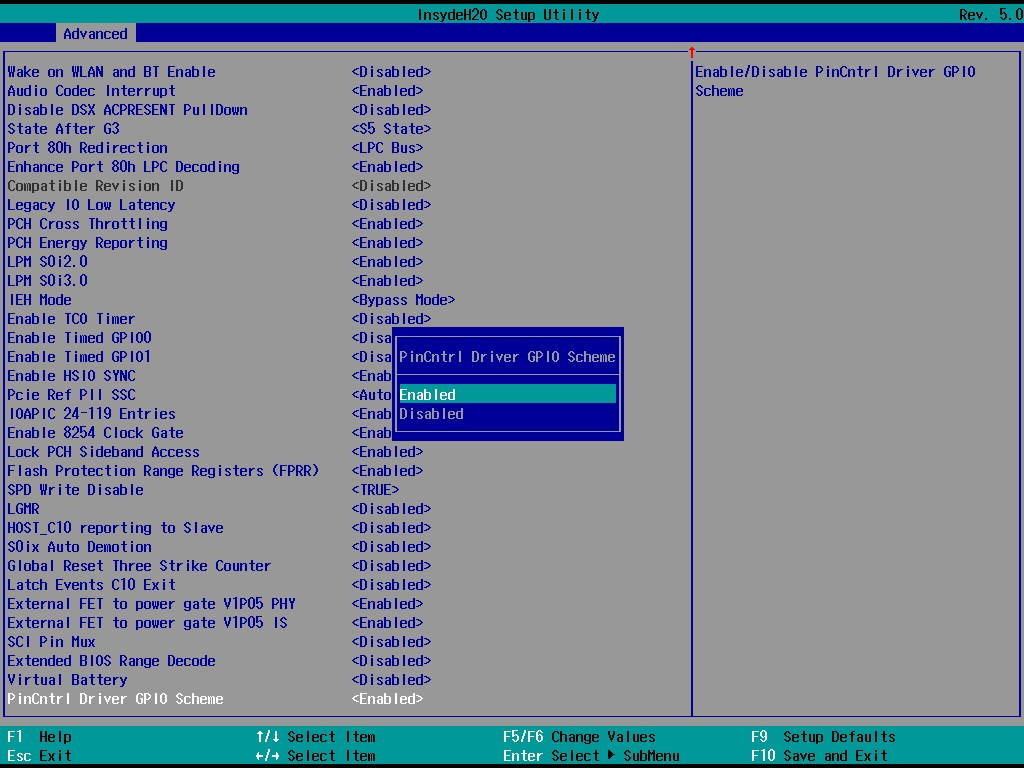
Task: Open the S5 State value option
Action: [x=391, y=129]
